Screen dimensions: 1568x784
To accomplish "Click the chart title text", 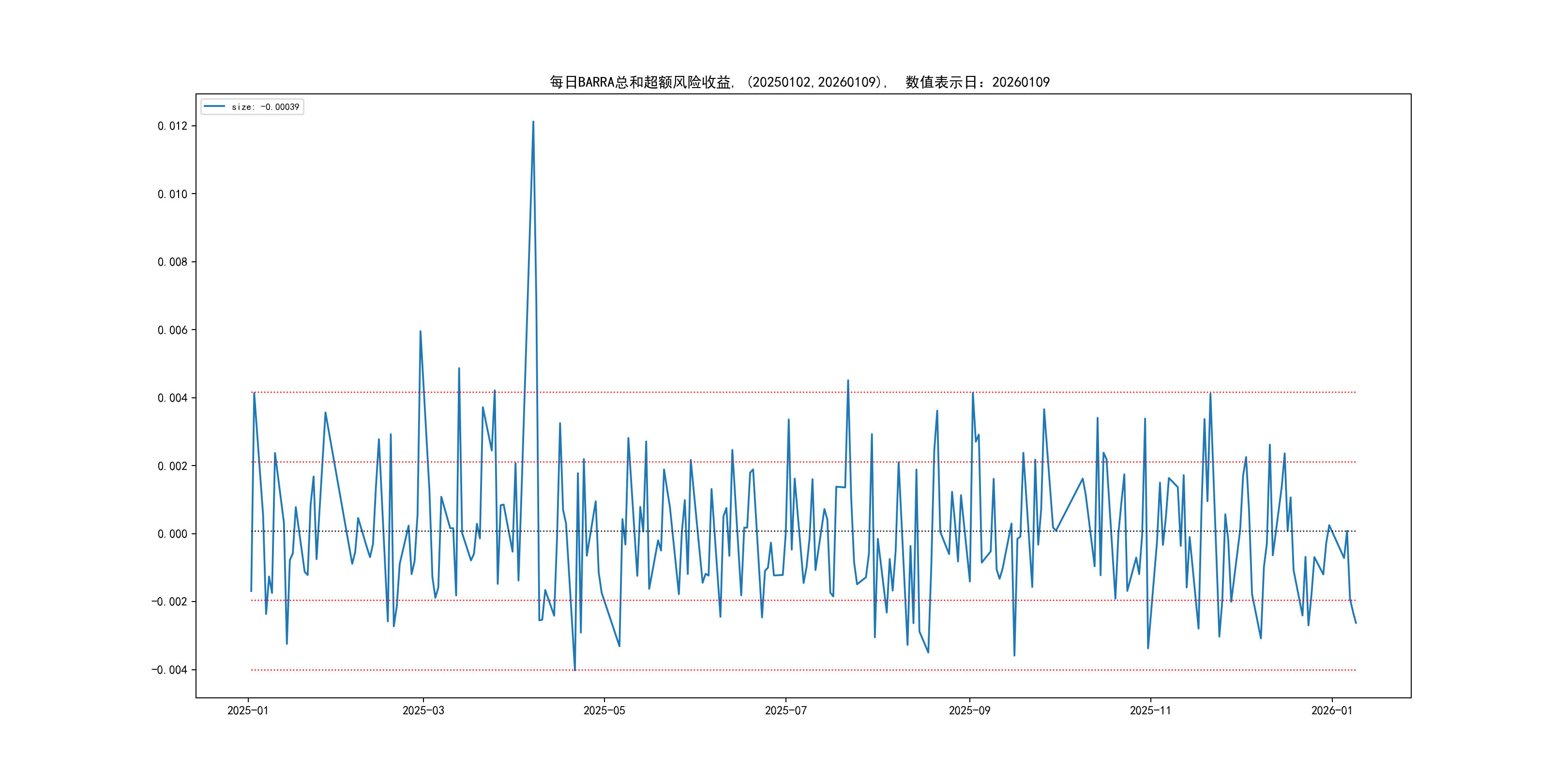I will pos(799,82).
